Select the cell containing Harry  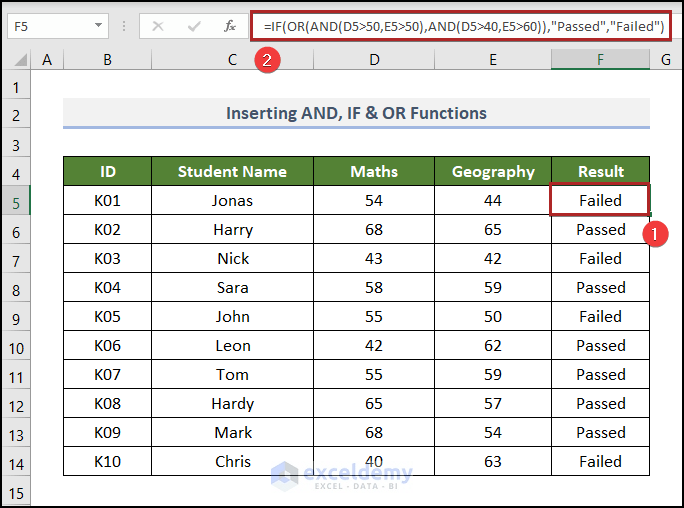[x=232, y=229]
